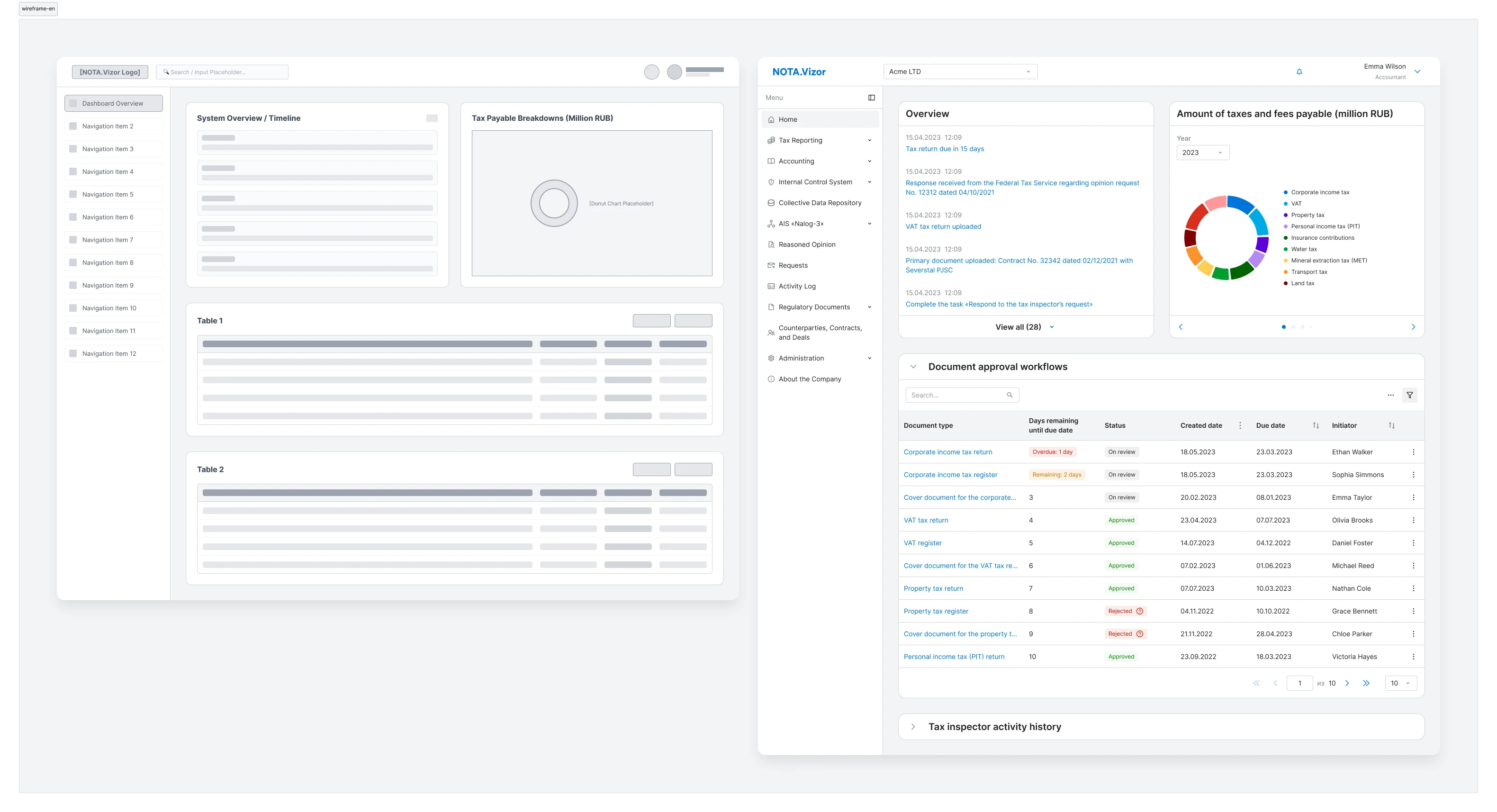Click the filter funnel icon in workflows
This screenshot has height=812, width=1497.
pos(1409,395)
